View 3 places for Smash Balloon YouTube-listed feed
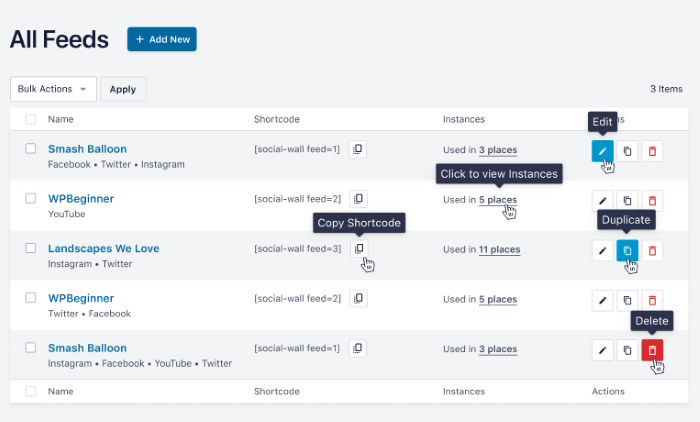The image size is (700, 422). coord(498,349)
